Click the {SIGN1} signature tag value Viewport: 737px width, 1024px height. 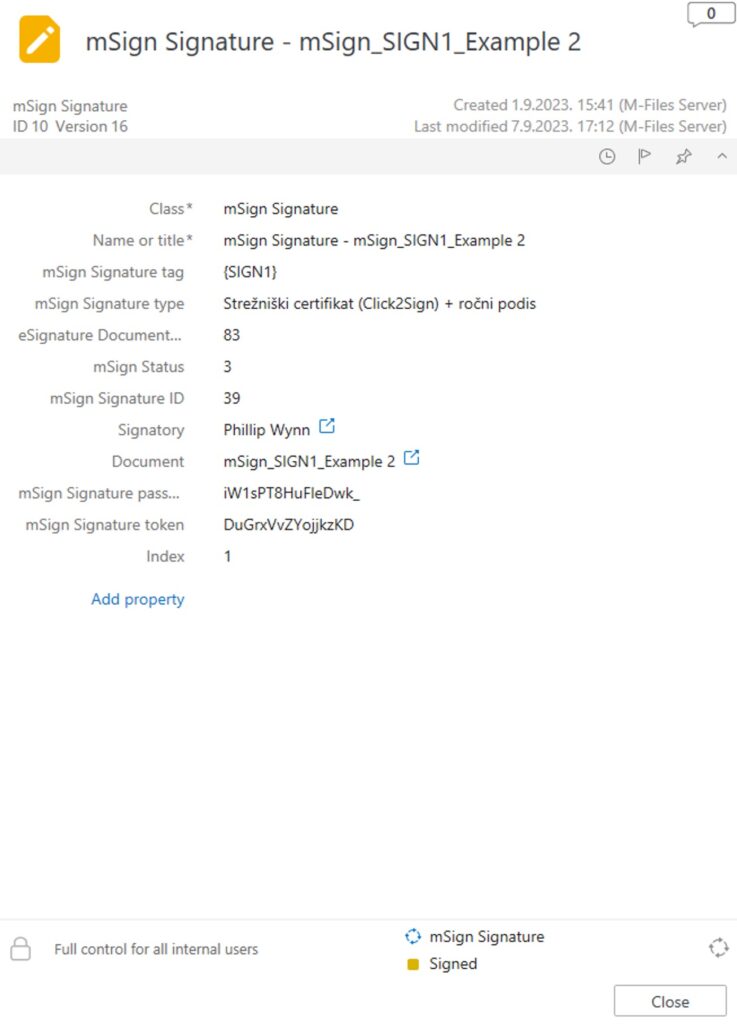pyautogui.click(x=250, y=272)
